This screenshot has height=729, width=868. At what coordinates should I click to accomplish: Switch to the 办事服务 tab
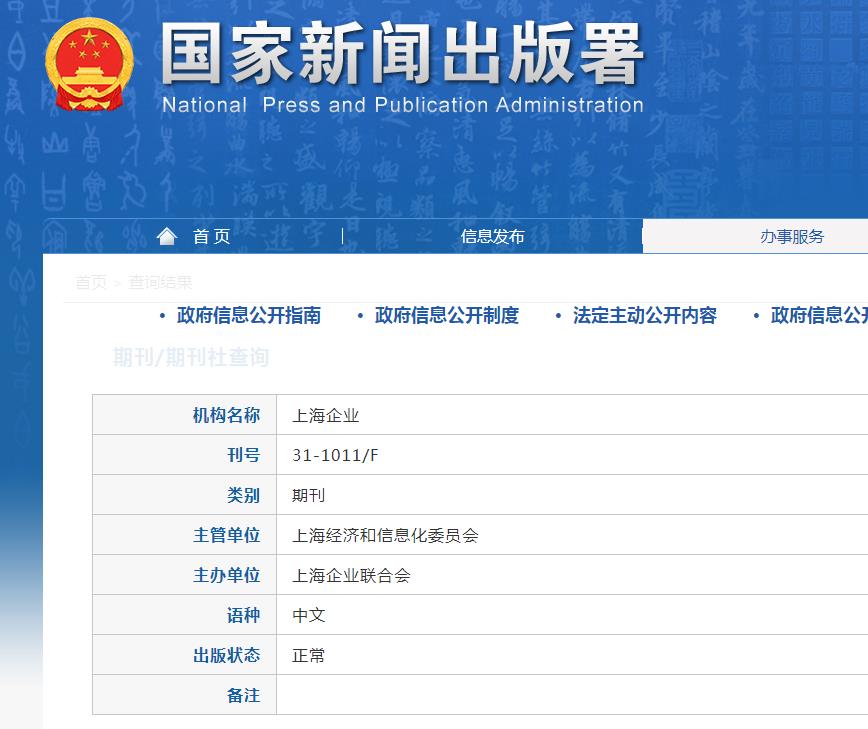coord(793,236)
